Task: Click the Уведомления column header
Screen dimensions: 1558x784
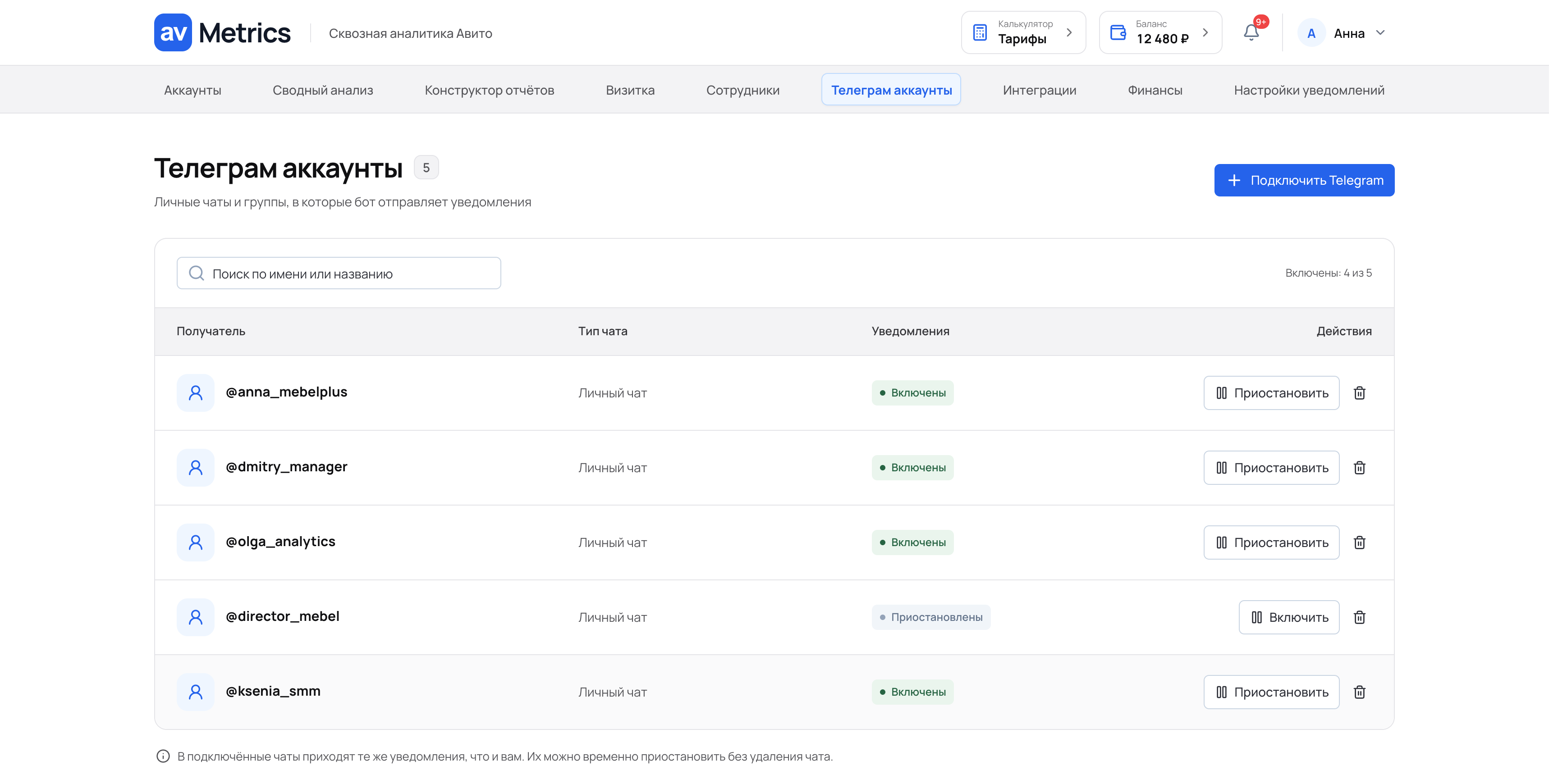Action: point(910,331)
